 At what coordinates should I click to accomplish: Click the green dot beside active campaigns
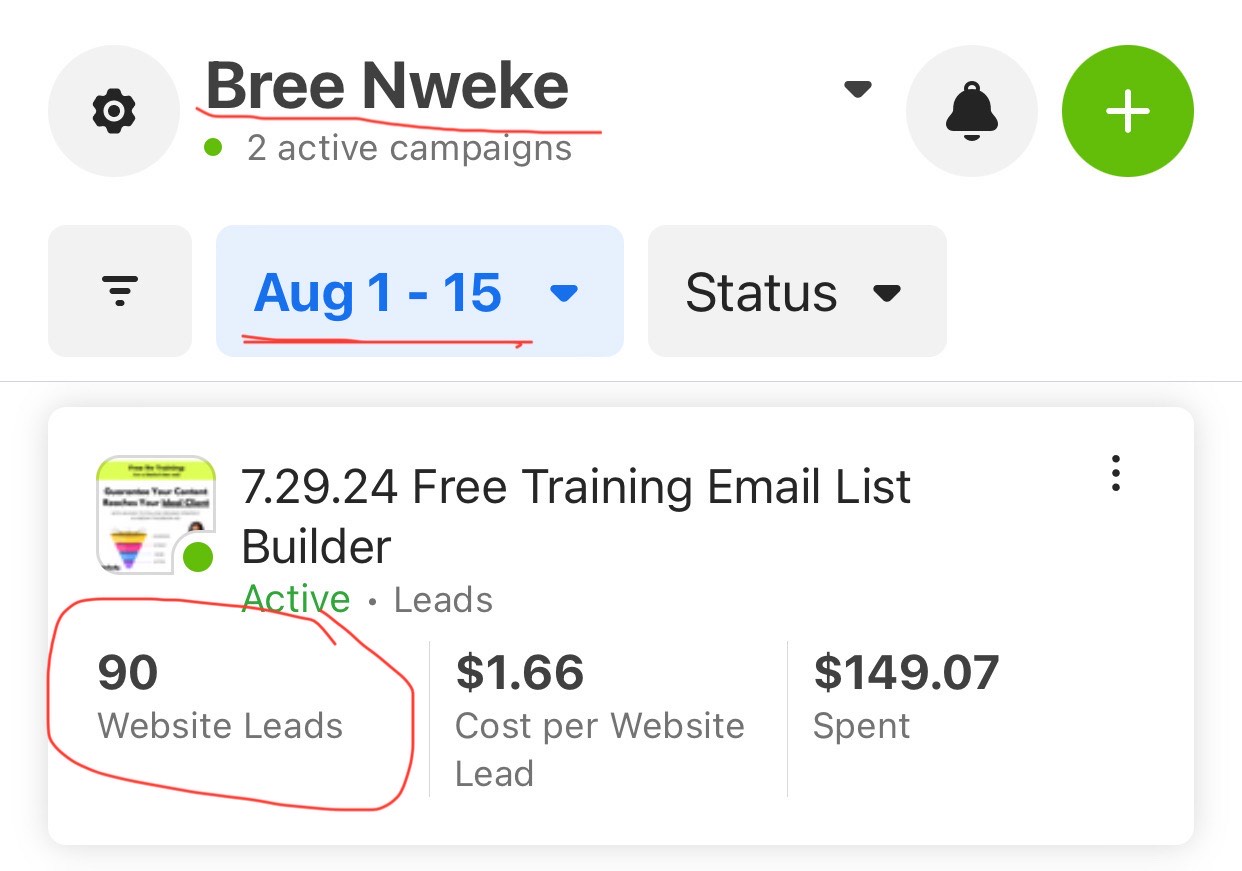(212, 148)
